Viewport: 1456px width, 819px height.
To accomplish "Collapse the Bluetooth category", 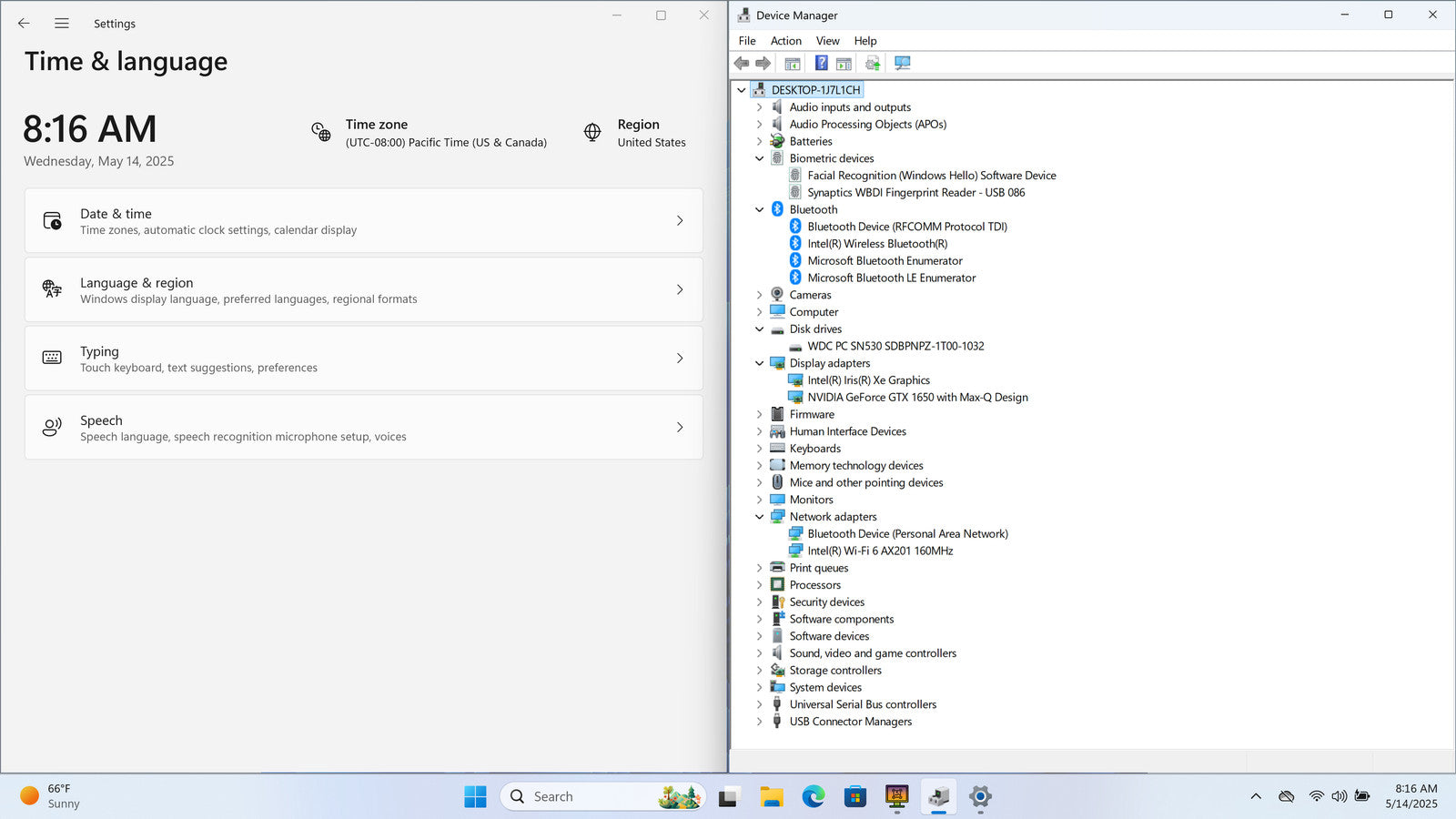I will click(760, 209).
